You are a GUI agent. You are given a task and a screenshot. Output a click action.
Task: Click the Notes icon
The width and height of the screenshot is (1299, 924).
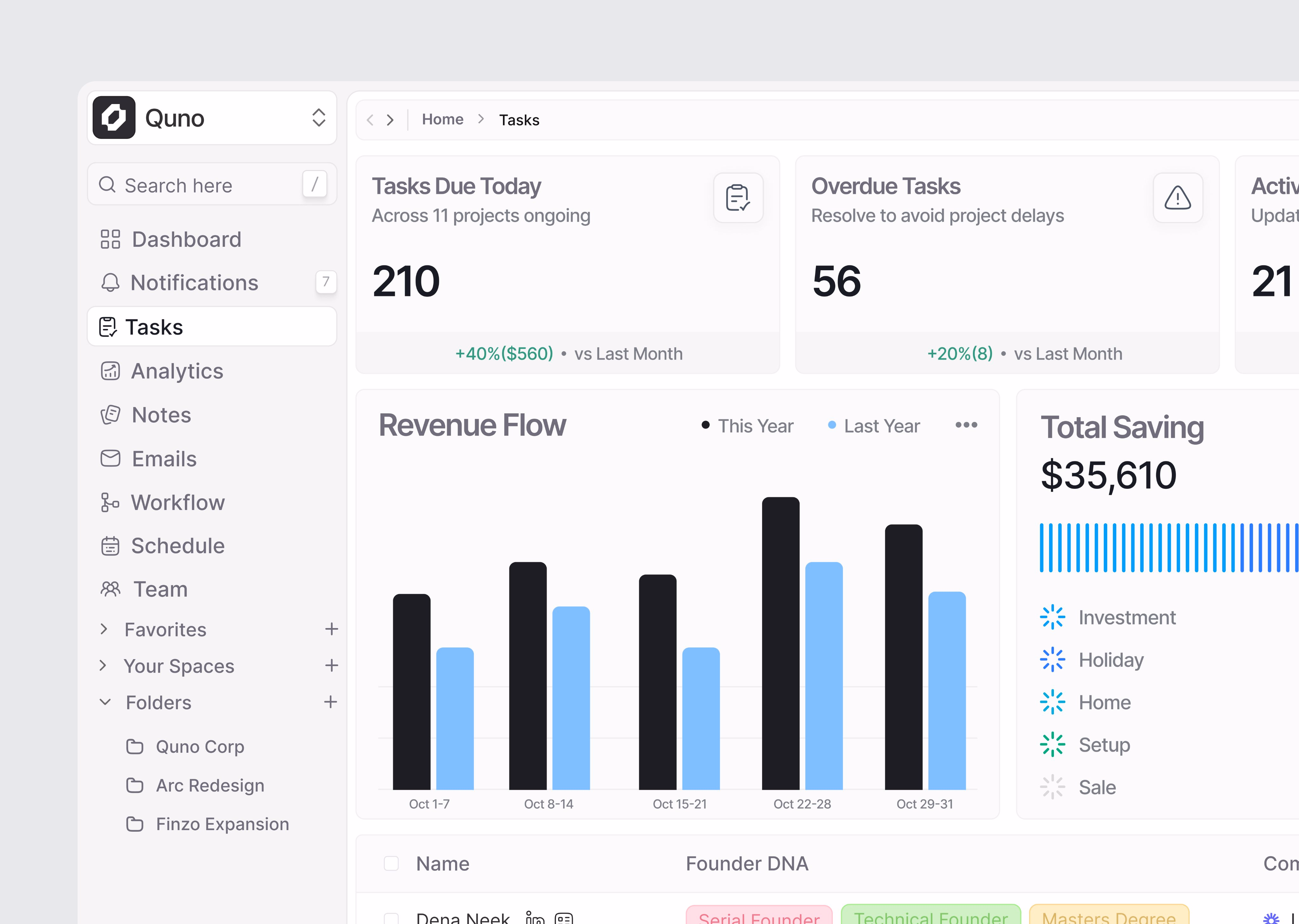click(110, 415)
